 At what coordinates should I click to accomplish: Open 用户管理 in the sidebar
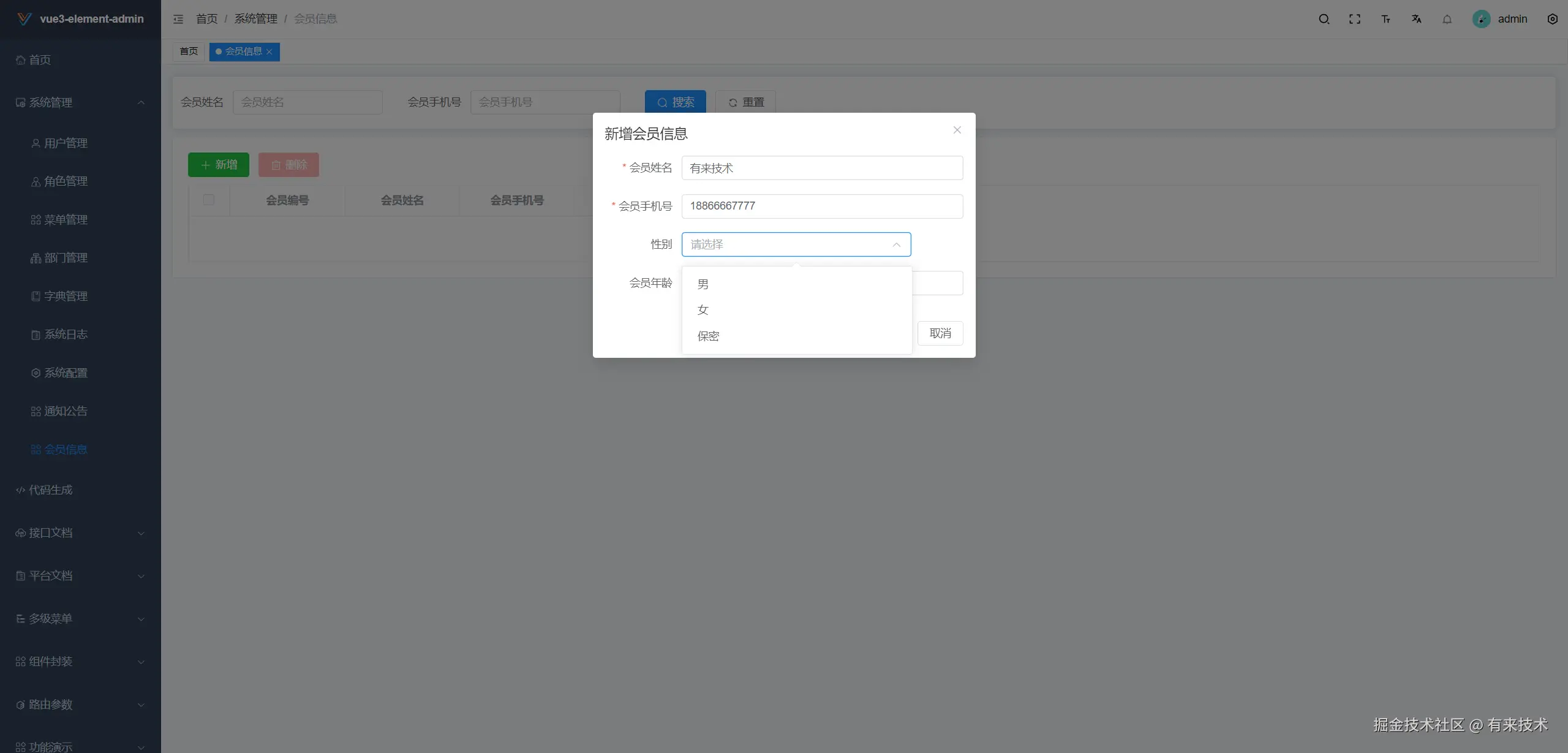66,143
